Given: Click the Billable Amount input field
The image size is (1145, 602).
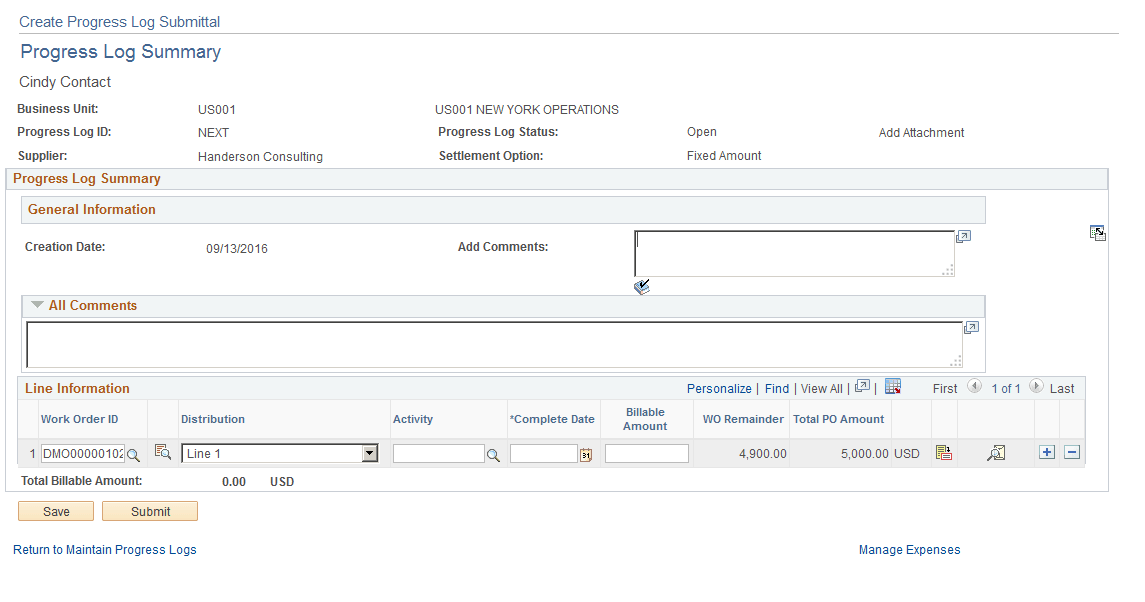Looking at the screenshot, I should coord(646,454).
